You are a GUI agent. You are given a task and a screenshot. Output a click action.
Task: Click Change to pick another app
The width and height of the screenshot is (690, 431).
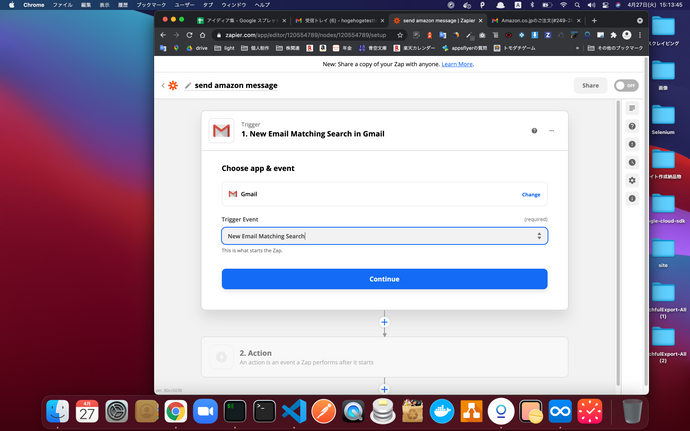click(531, 195)
